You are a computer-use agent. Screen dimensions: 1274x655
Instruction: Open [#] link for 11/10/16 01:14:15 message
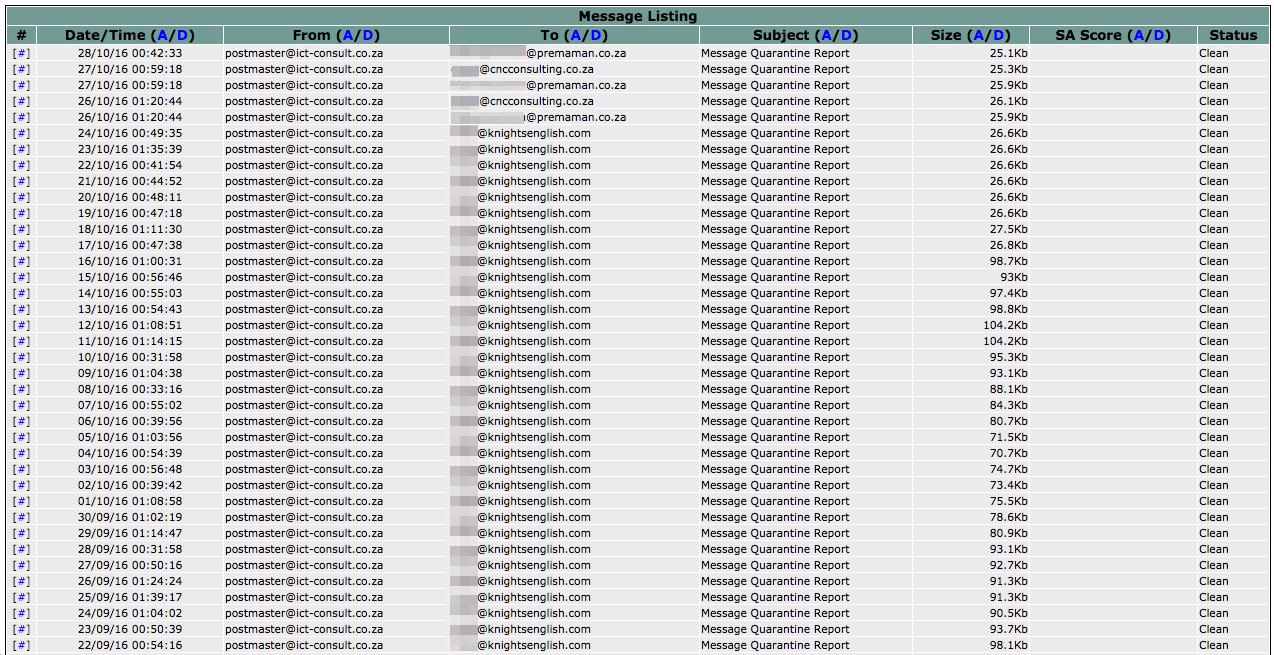21,341
